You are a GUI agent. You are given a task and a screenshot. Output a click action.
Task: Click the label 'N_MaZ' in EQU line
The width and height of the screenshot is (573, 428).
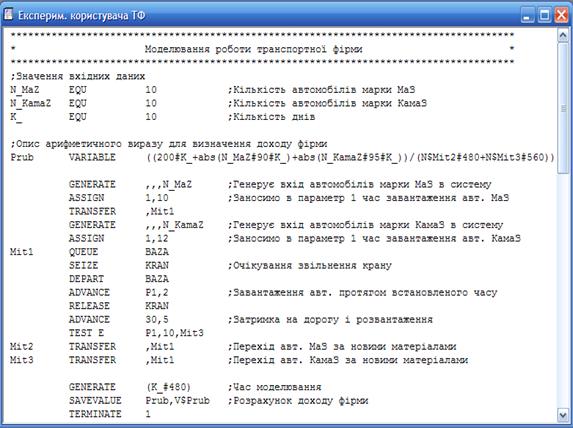pos(25,90)
